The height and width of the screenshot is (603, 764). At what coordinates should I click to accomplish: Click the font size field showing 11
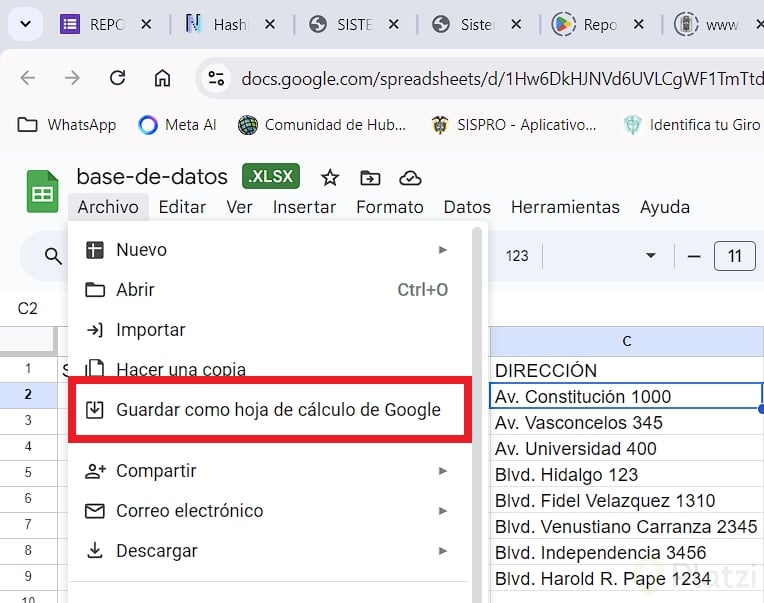[735, 256]
